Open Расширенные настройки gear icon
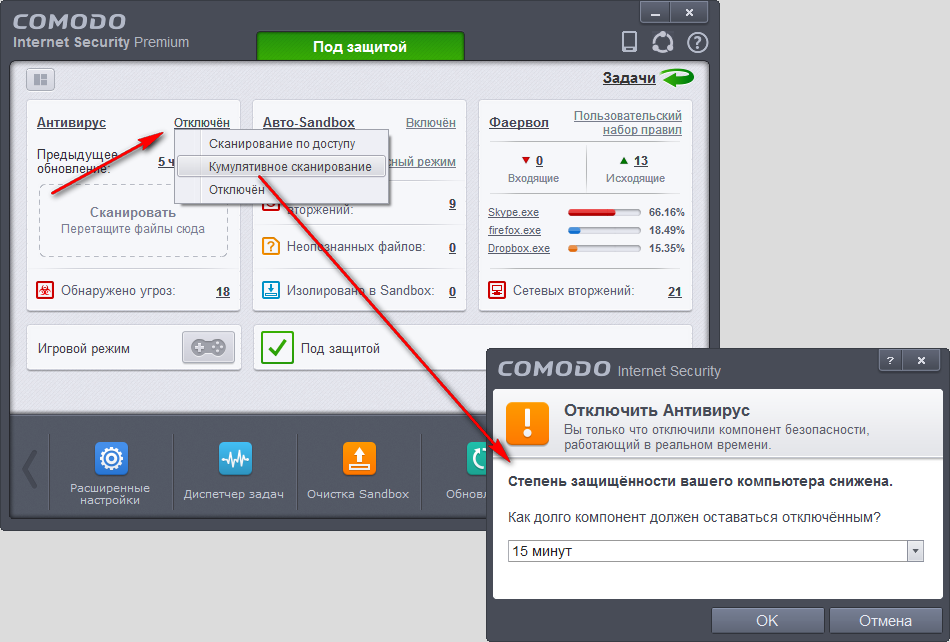Viewport: 950px width, 642px height. tap(111, 458)
